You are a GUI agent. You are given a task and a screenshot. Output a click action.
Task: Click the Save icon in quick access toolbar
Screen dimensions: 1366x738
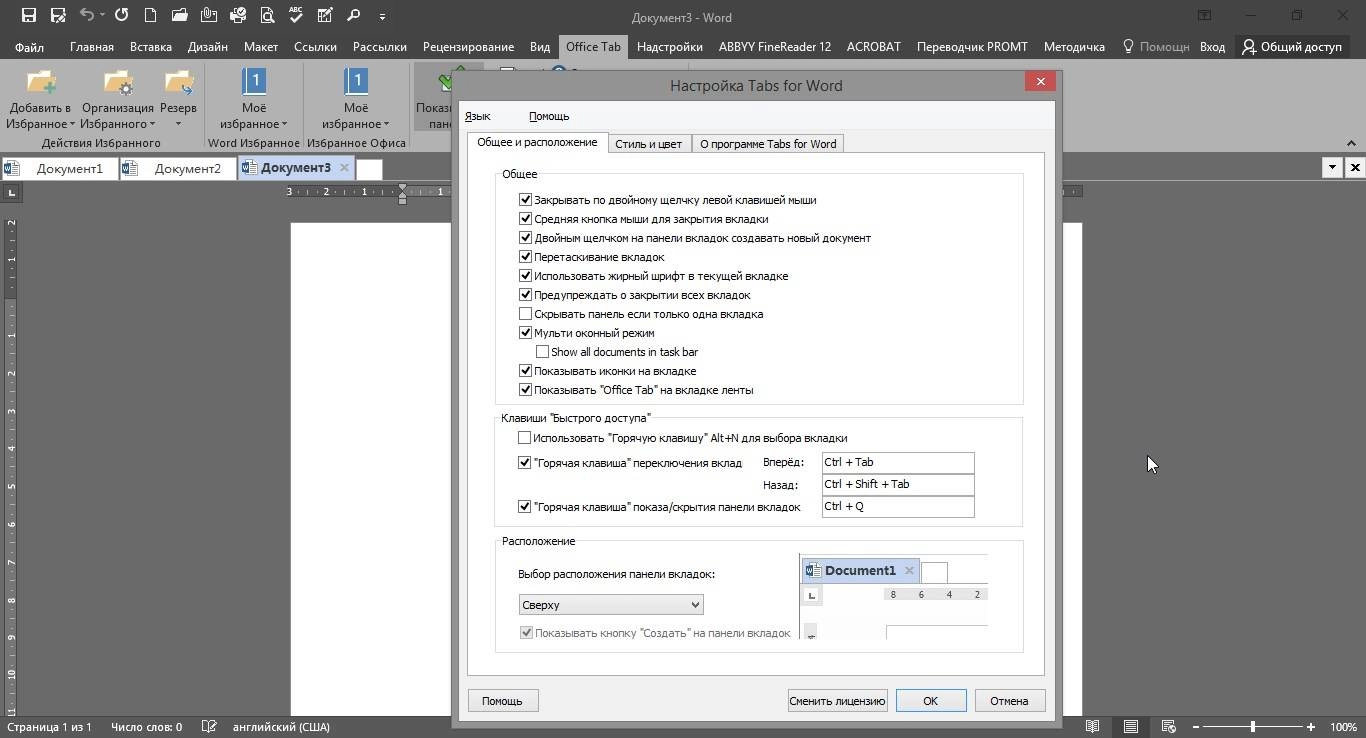[28, 16]
